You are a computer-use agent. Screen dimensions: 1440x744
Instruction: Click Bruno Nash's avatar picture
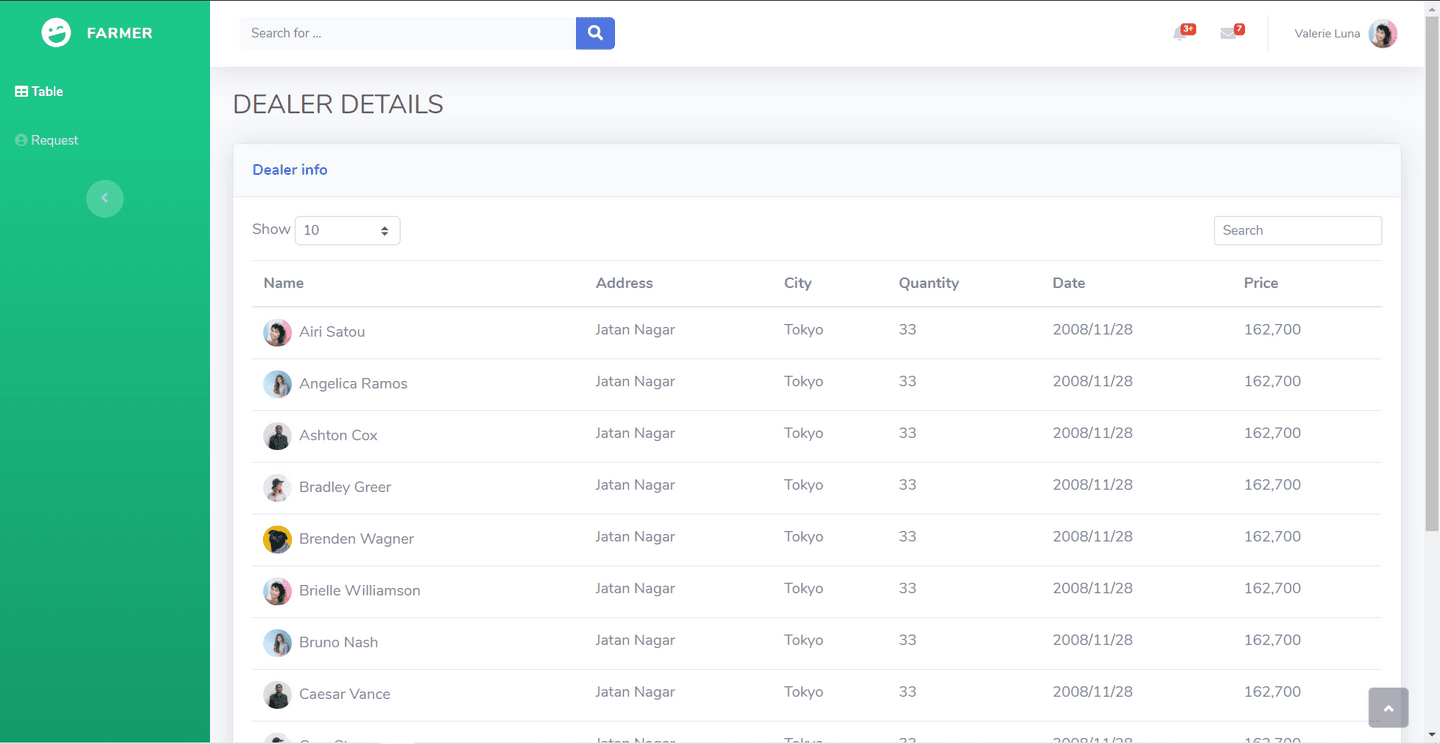pos(277,643)
